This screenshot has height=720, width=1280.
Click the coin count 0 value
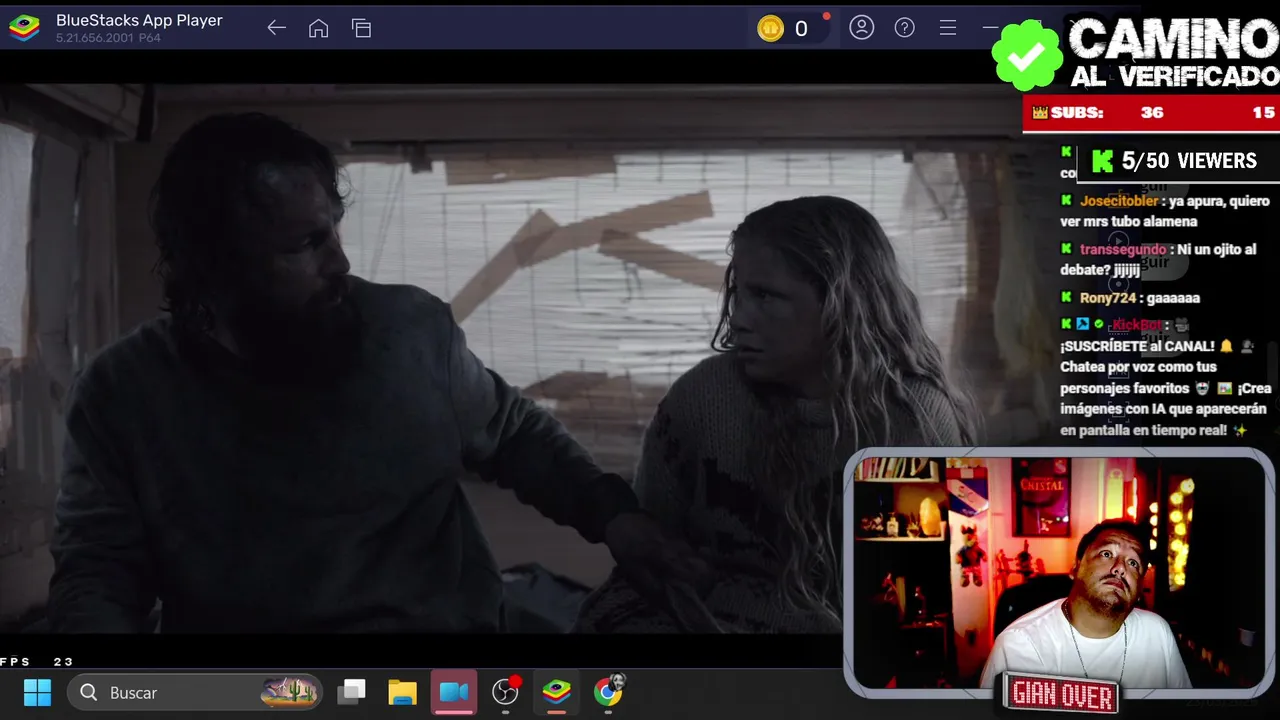[x=801, y=29]
